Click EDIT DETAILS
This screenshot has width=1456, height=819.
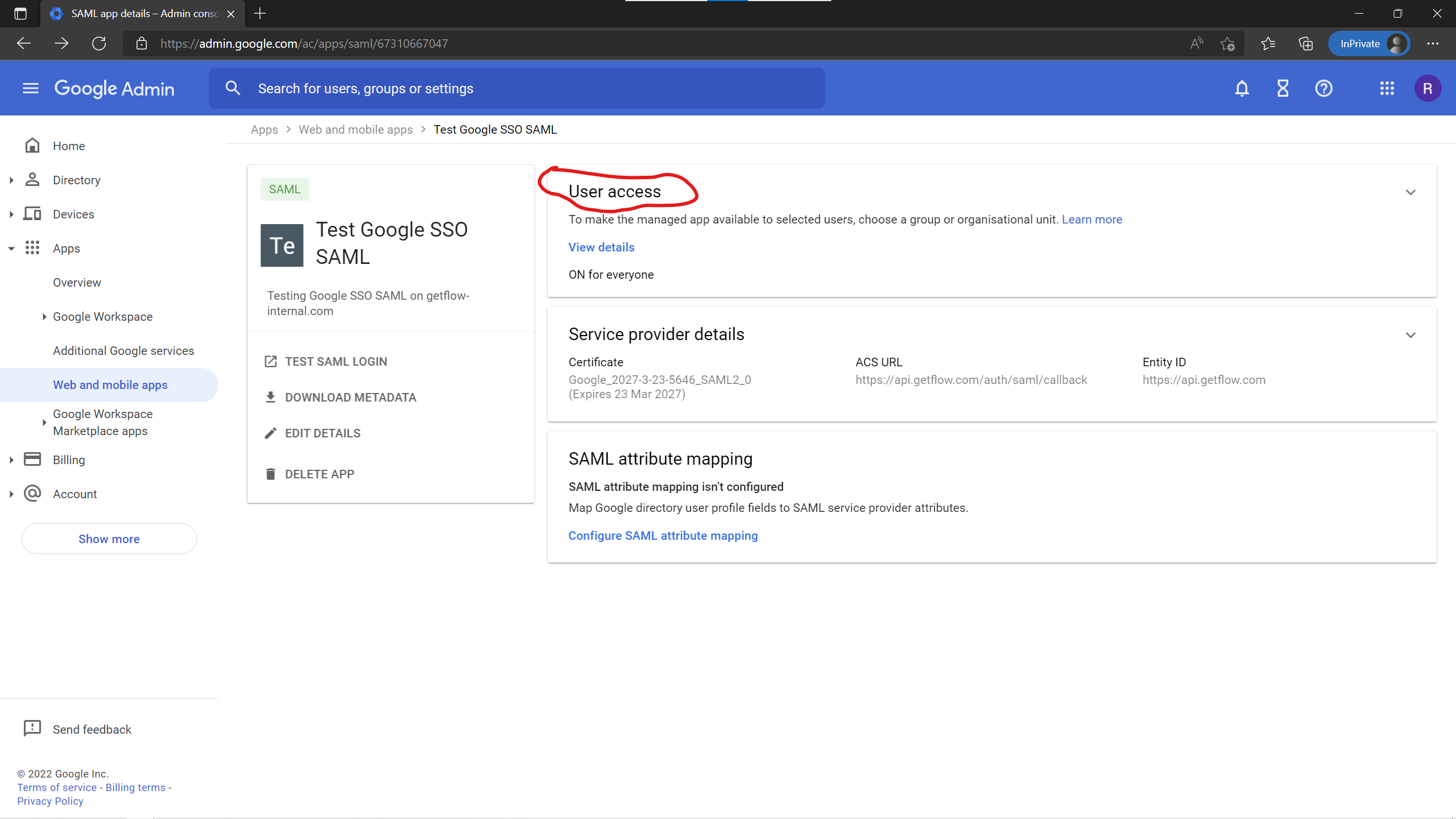pos(312,433)
